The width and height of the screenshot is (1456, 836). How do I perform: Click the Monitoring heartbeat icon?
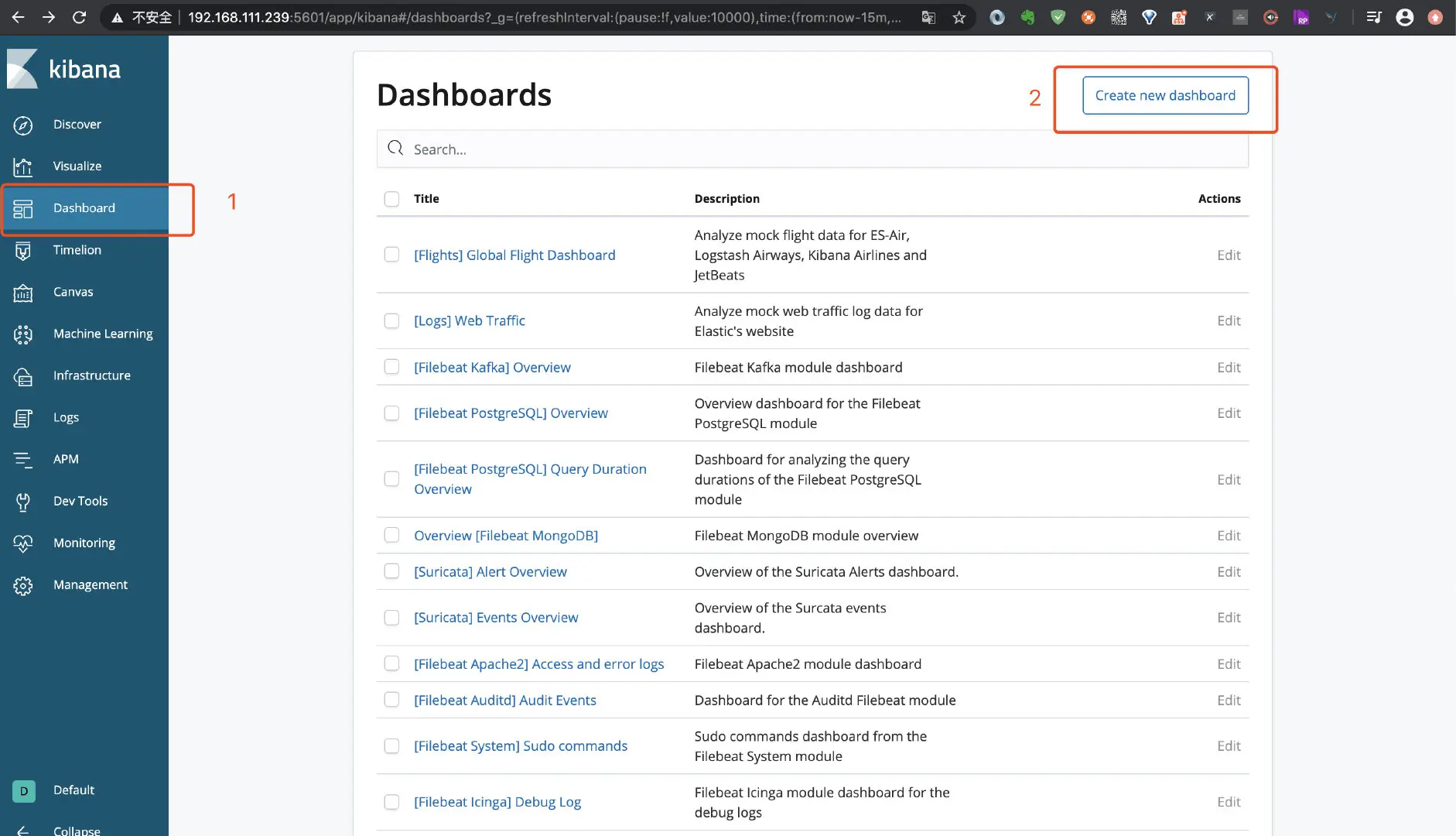point(23,543)
